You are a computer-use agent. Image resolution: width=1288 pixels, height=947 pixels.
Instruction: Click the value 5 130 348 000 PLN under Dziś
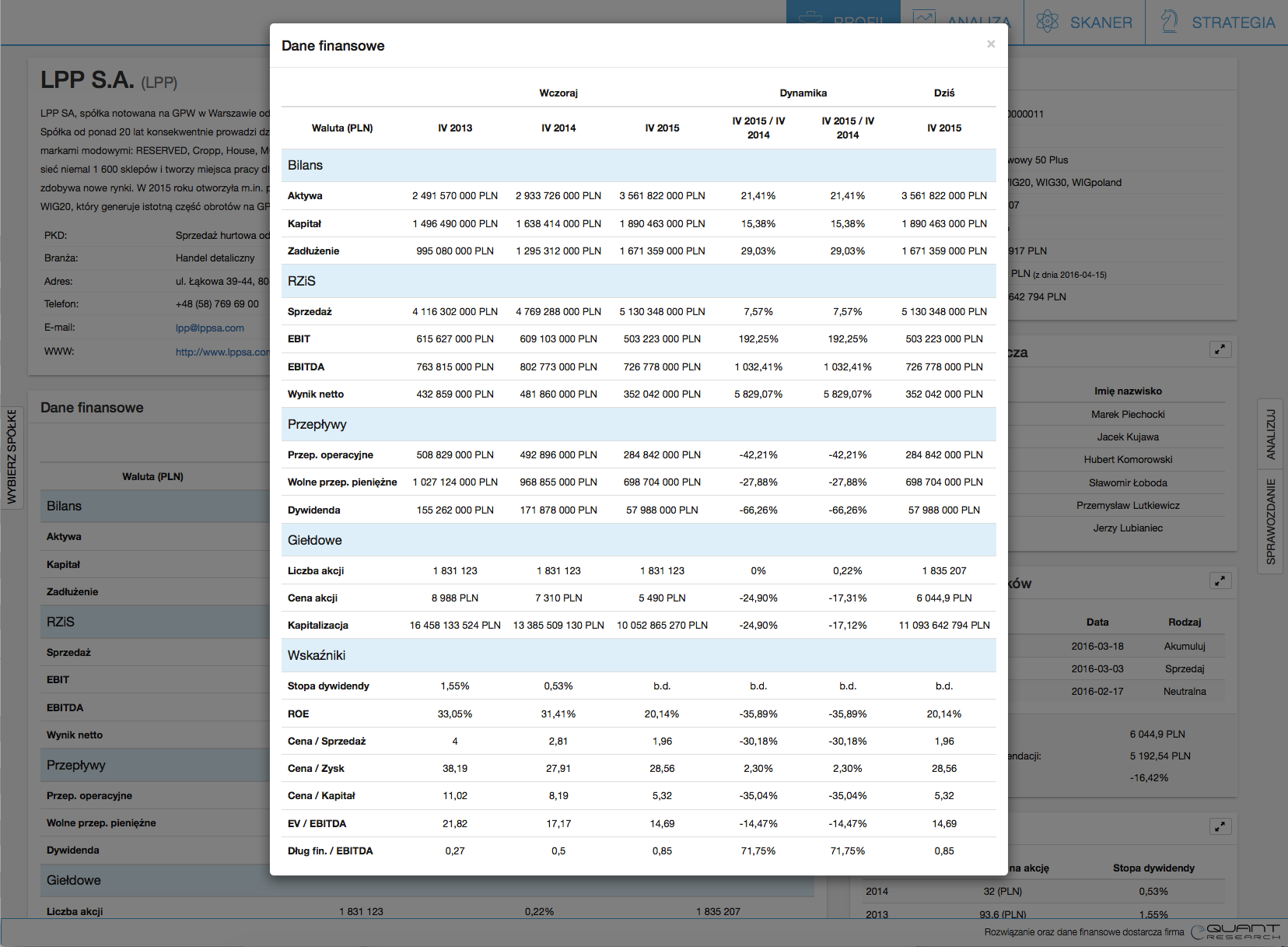944,311
